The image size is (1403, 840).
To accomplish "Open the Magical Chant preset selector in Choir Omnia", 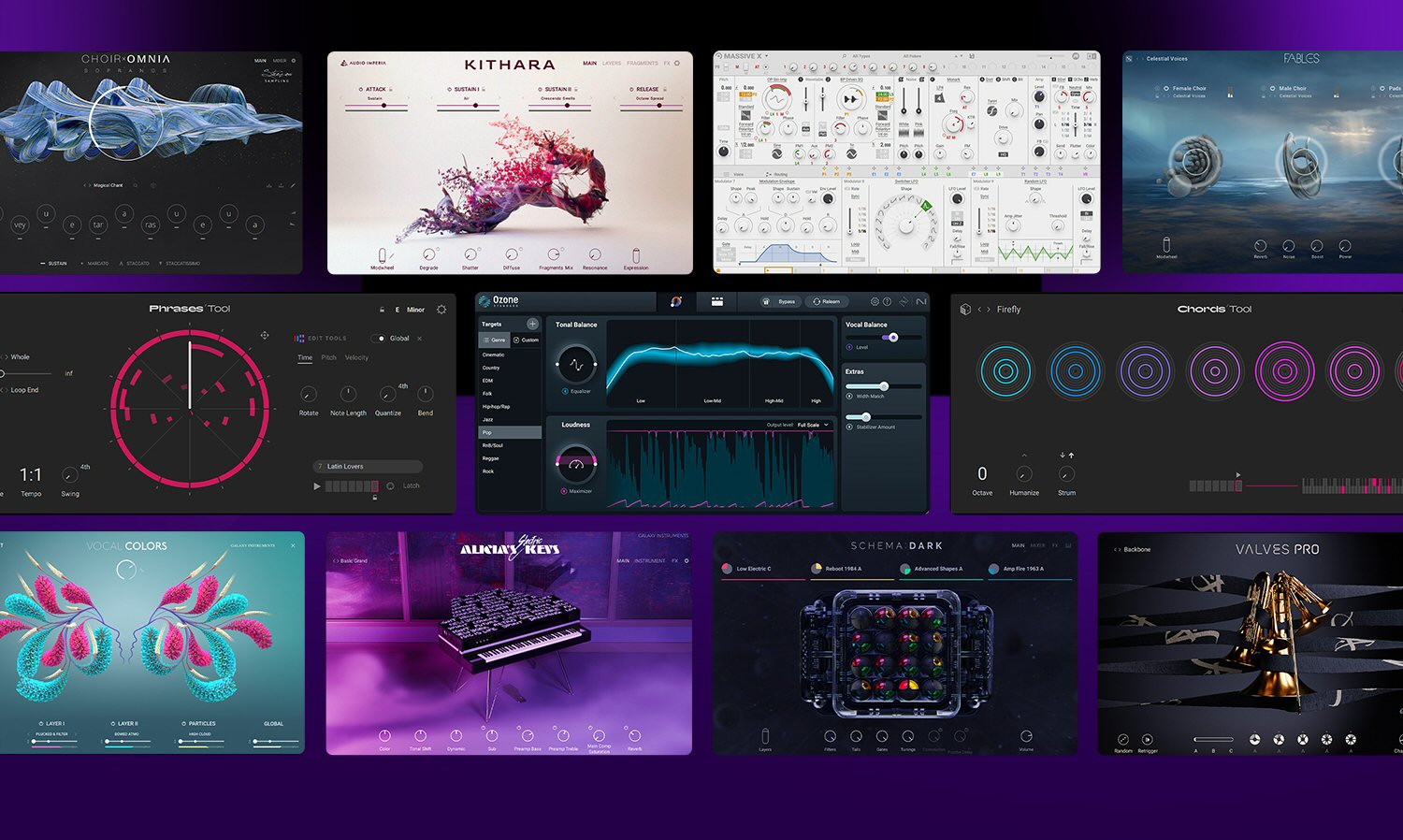I will pyautogui.click(x=108, y=185).
